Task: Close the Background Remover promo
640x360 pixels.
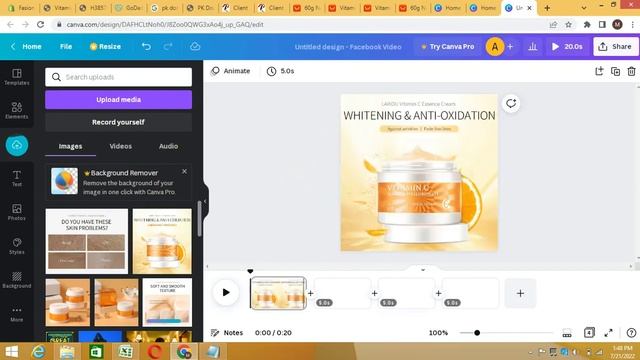Action: (184, 171)
